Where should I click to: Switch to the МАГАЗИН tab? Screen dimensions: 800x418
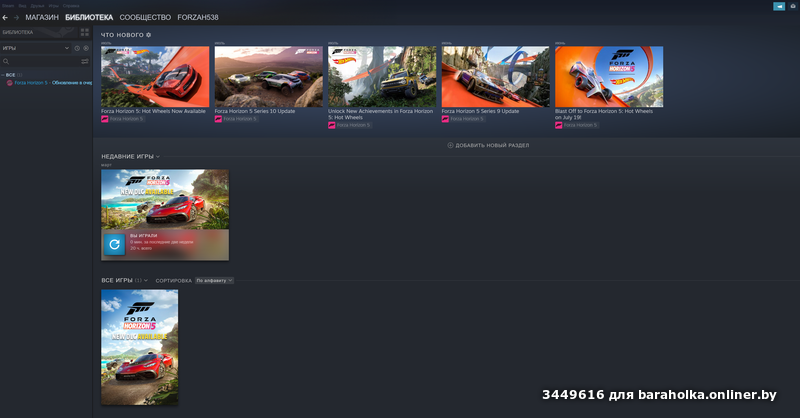(42, 17)
